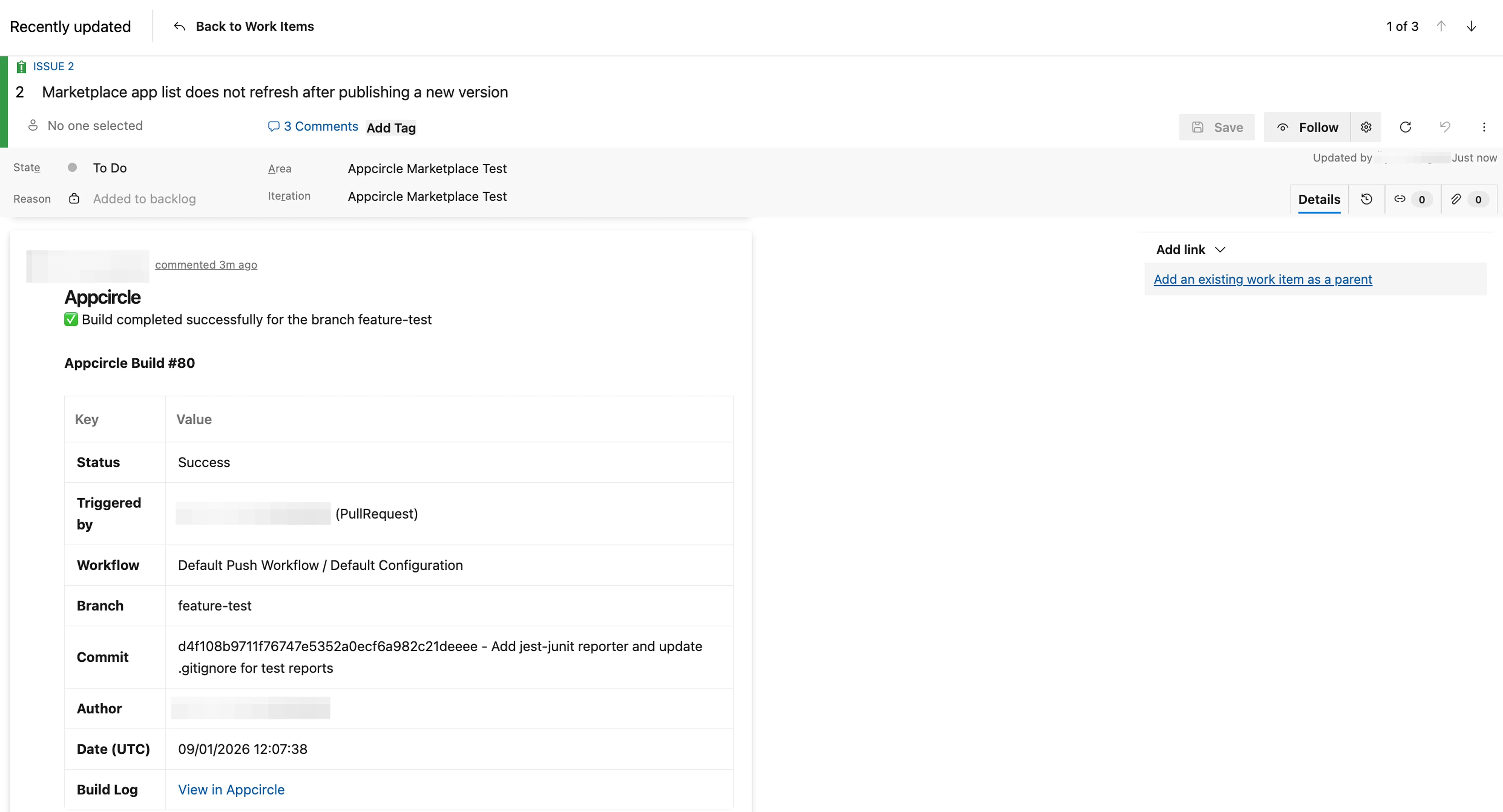Go to next work item with down arrow
The width and height of the screenshot is (1503, 812).
(1472, 26)
